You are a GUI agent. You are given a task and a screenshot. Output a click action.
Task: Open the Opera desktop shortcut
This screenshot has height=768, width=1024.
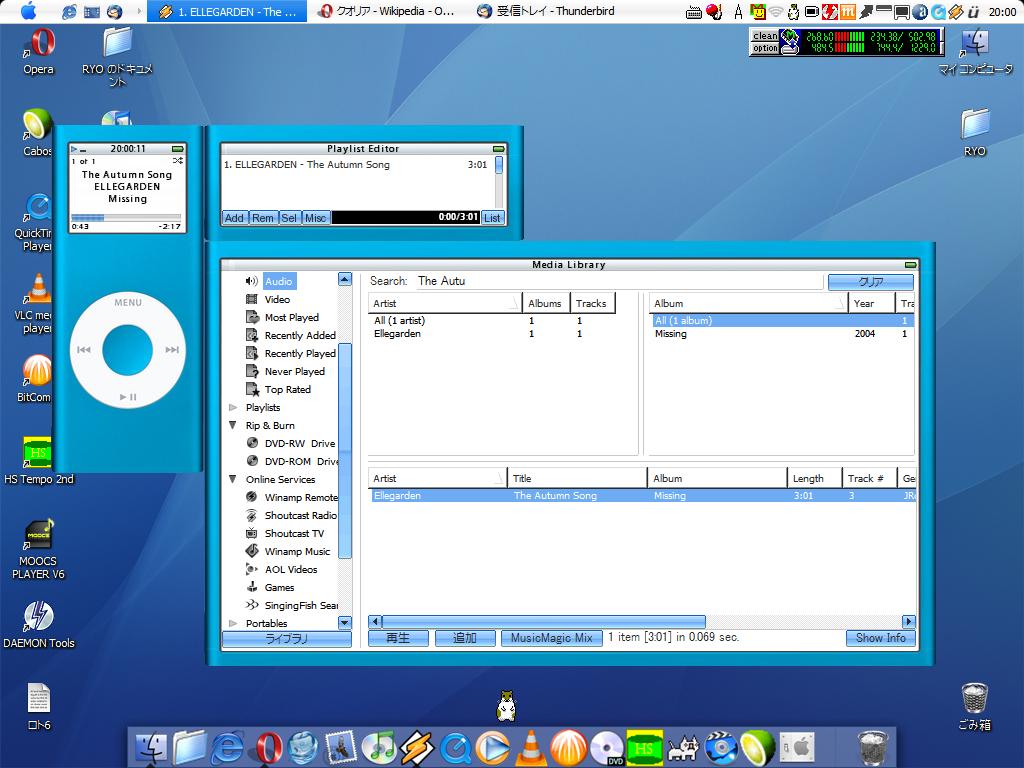[x=39, y=51]
